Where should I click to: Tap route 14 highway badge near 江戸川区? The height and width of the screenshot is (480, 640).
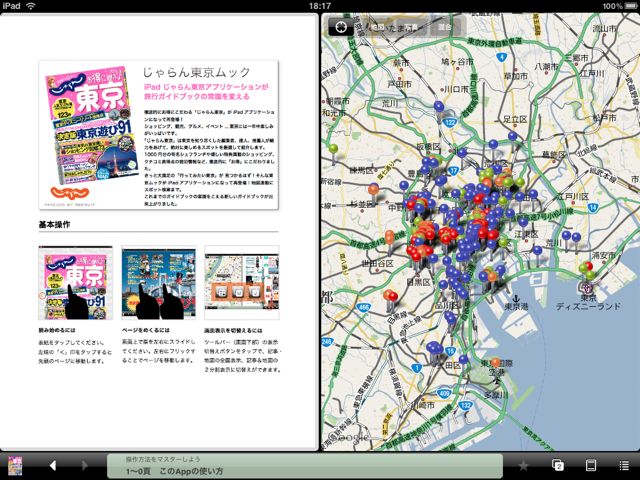point(593,207)
